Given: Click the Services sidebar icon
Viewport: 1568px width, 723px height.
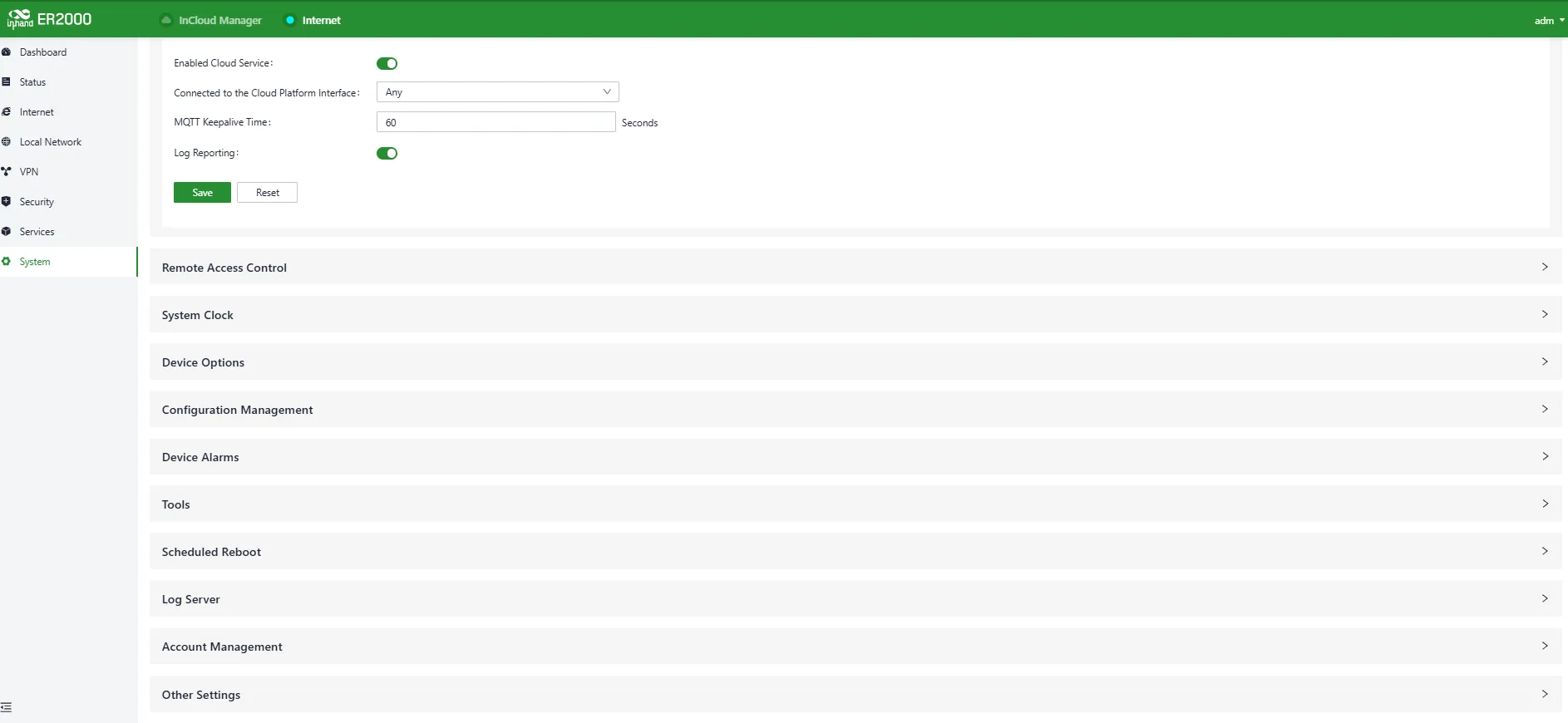Looking at the screenshot, I should pyautogui.click(x=6, y=232).
